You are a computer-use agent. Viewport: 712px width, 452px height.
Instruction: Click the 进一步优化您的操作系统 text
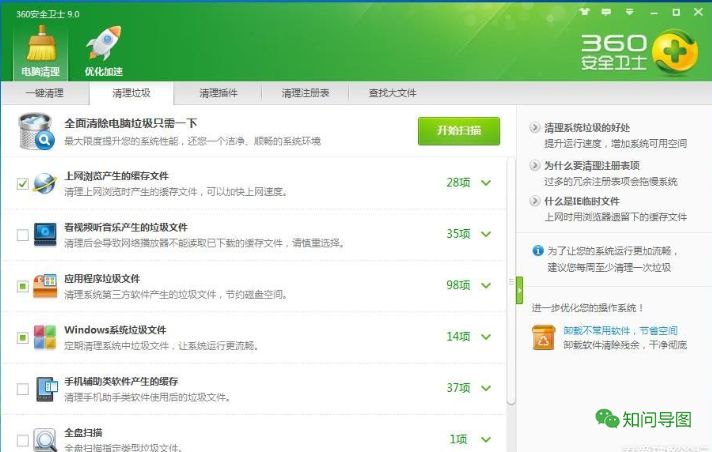tap(588, 308)
